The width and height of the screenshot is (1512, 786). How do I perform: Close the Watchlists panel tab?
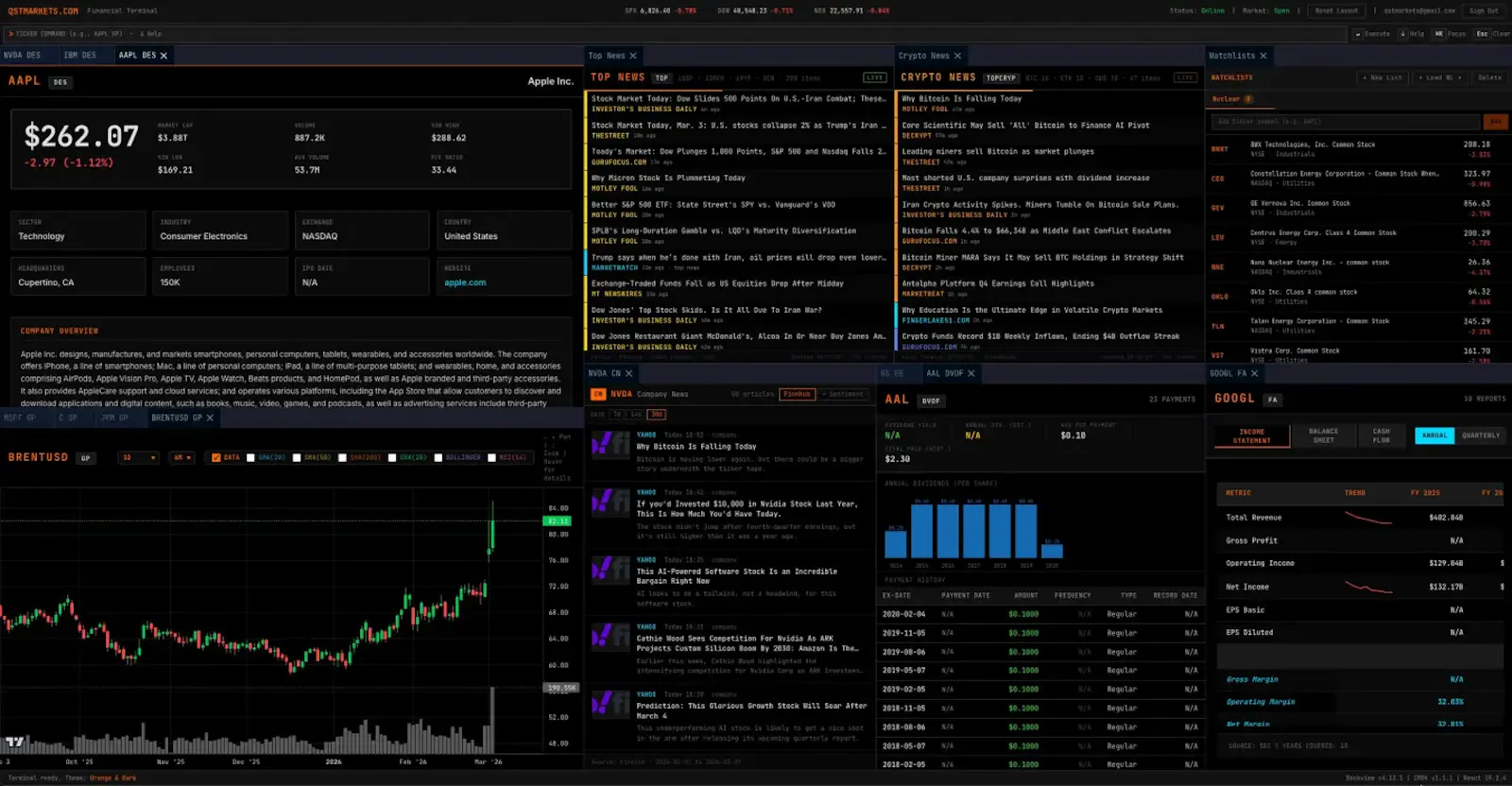pyautogui.click(x=1263, y=56)
